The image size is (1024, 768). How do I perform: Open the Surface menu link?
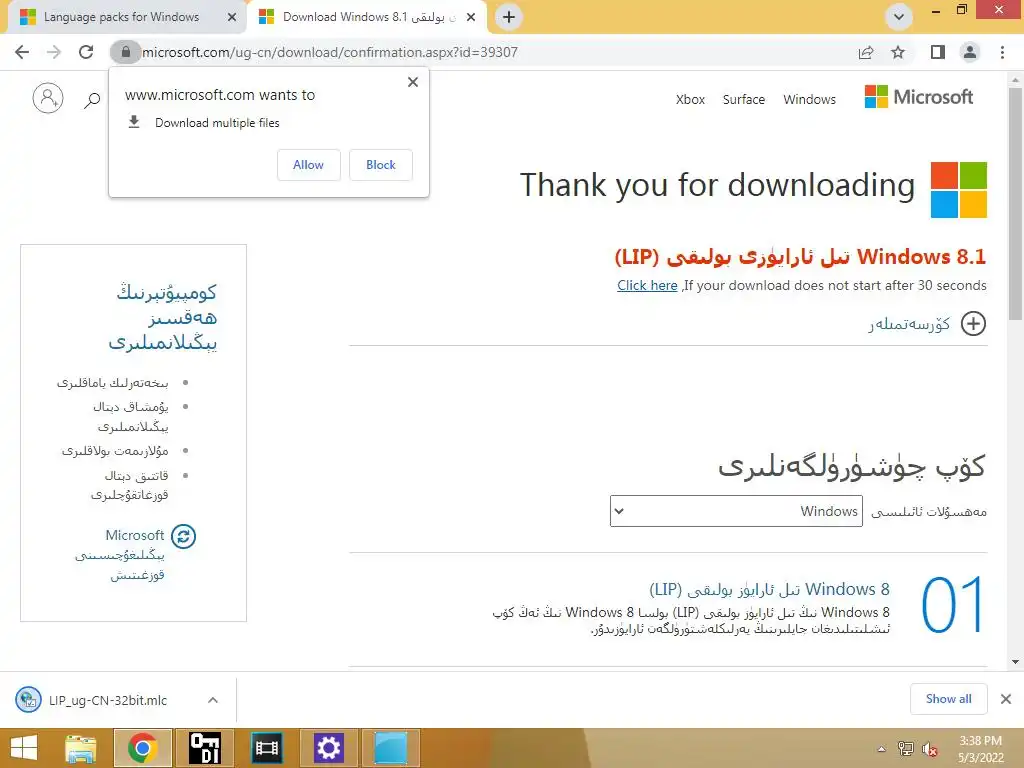(x=744, y=99)
